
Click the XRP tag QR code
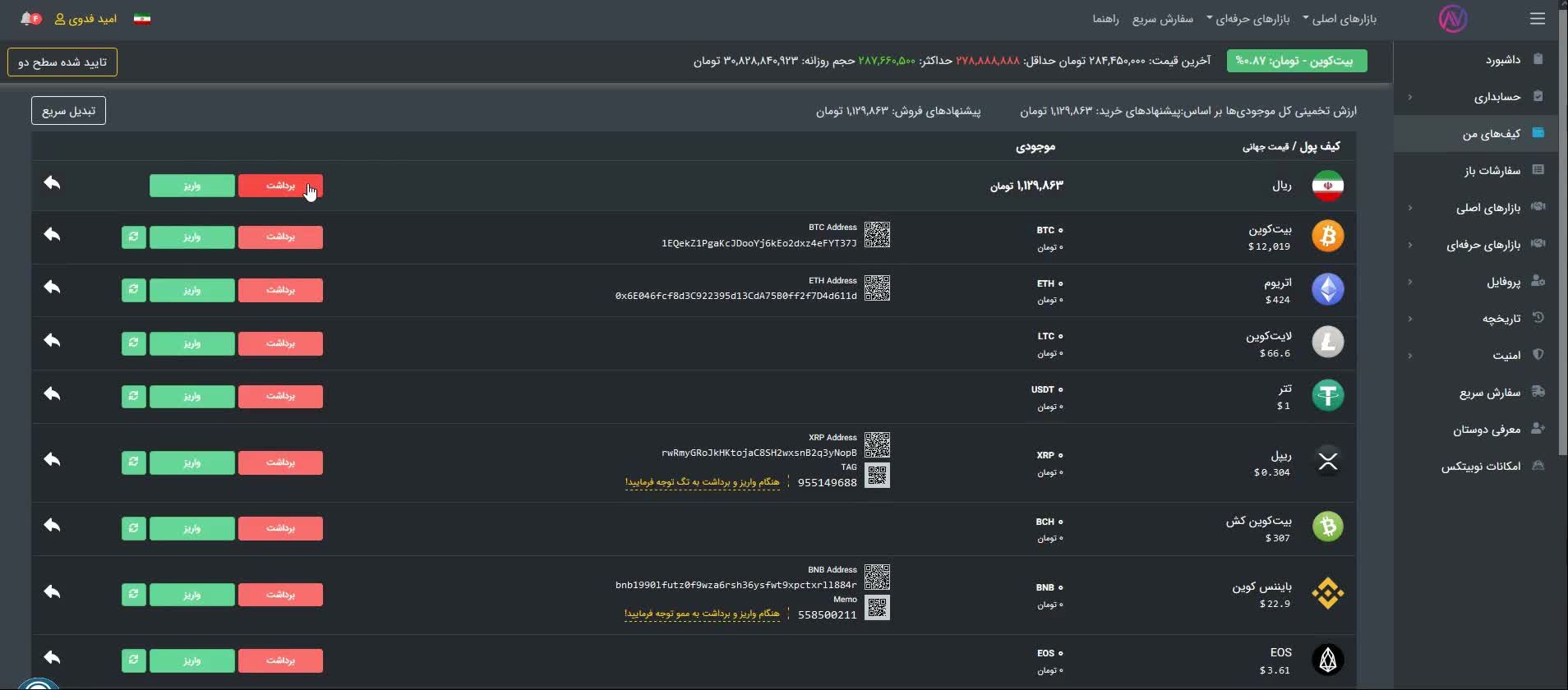coord(877,476)
